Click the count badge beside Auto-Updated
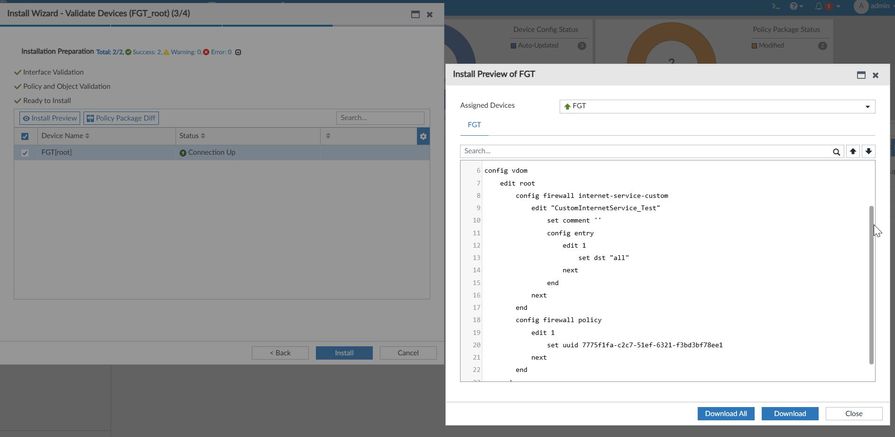 click(582, 46)
